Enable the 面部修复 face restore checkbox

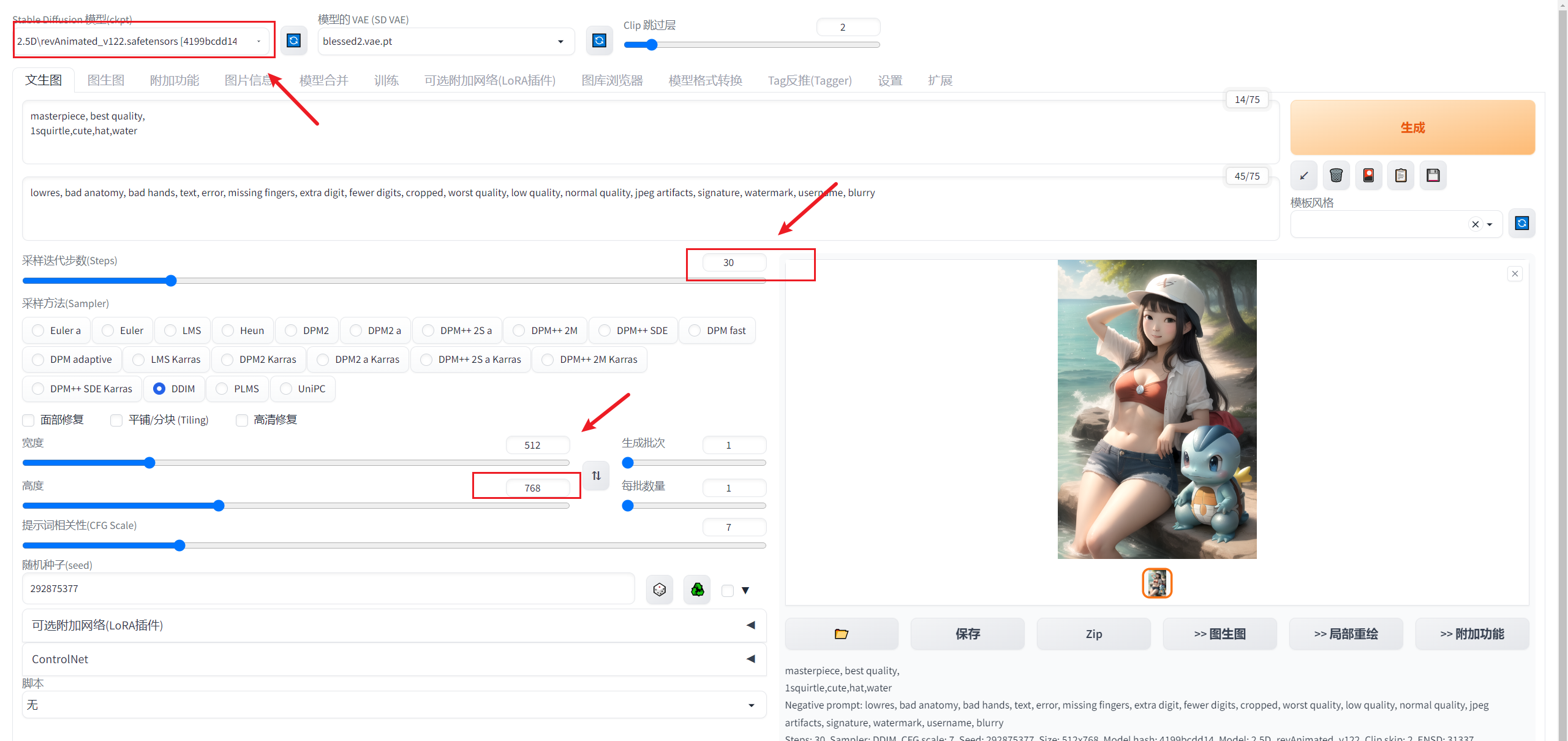coord(28,420)
